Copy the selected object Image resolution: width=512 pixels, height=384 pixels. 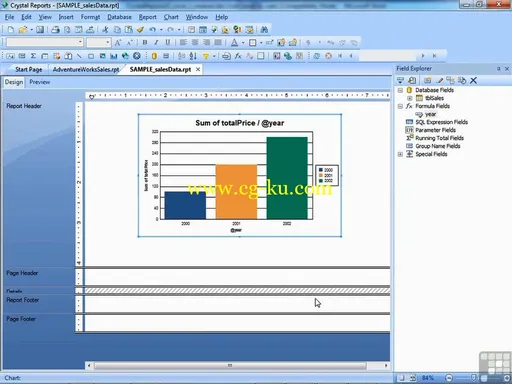pos(117,30)
